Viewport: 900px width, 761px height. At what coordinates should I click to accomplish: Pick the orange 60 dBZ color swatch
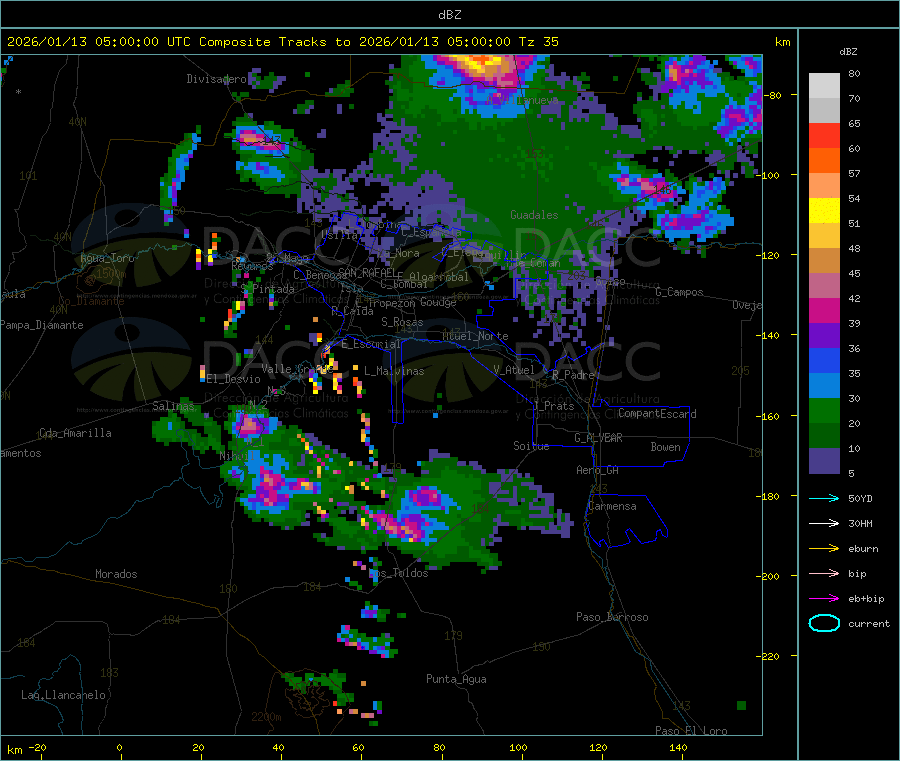click(x=824, y=161)
